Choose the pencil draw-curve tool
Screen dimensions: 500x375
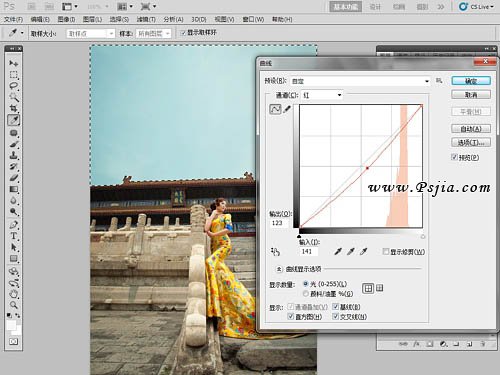[x=287, y=109]
